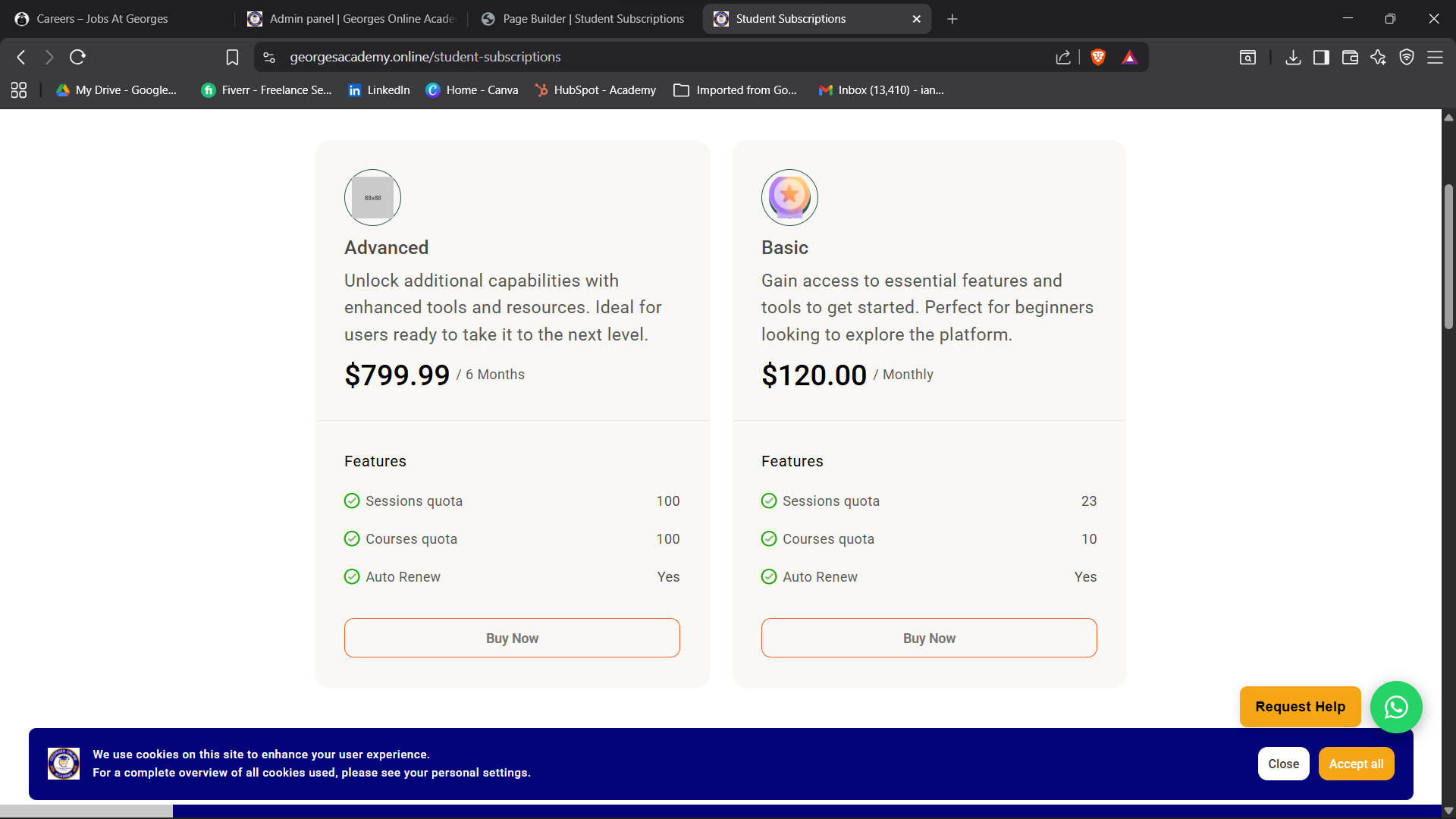Click the vertical page scrollbar thumb
Viewport: 1456px width, 819px height.
coord(1448,256)
